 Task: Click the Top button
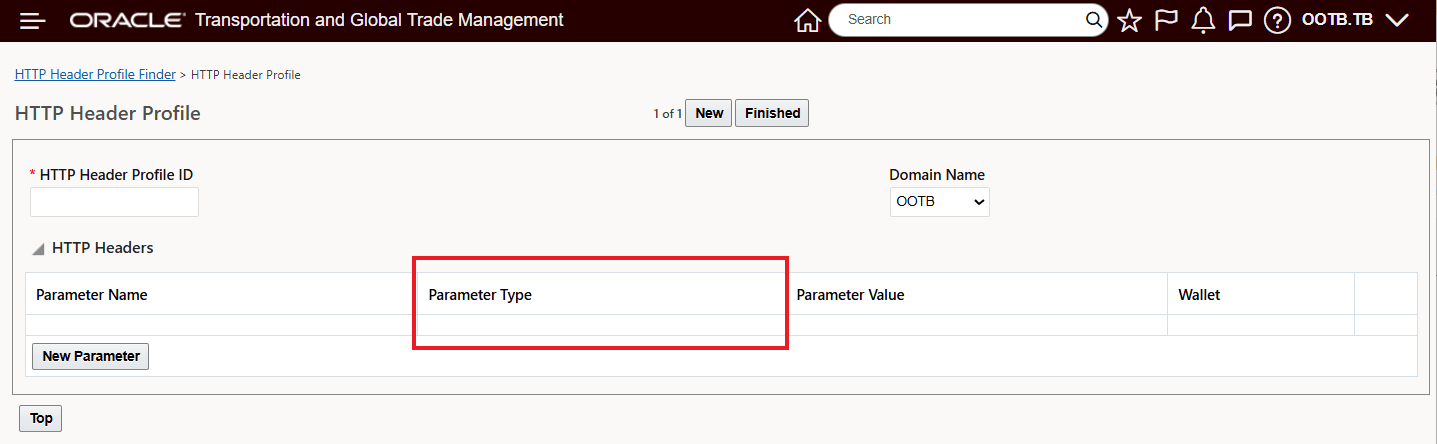point(41,418)
